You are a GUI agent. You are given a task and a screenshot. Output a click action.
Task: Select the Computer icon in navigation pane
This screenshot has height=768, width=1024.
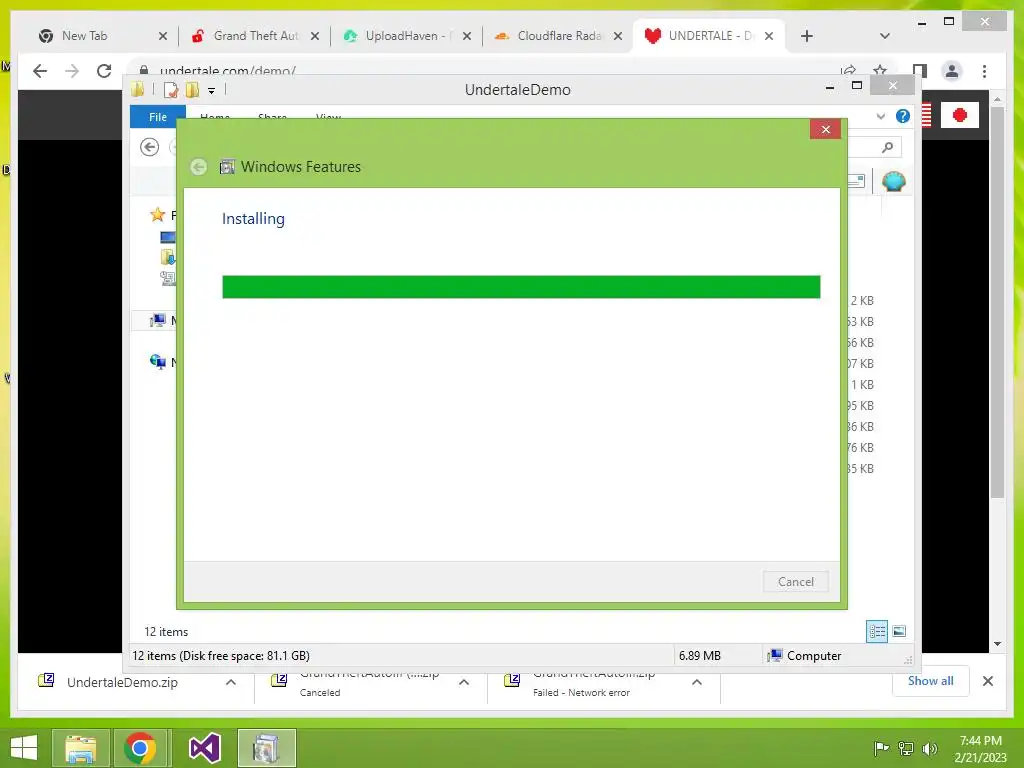pos(157,320)
